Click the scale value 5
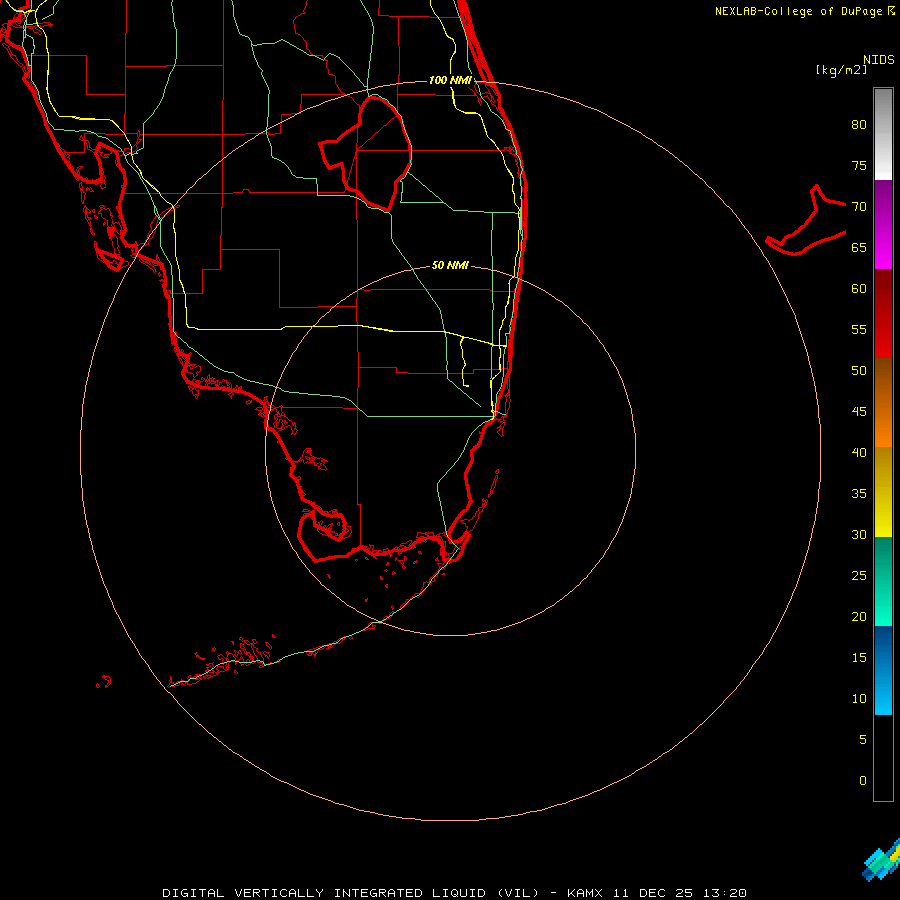Screen dimensions: 900x900 863,740
